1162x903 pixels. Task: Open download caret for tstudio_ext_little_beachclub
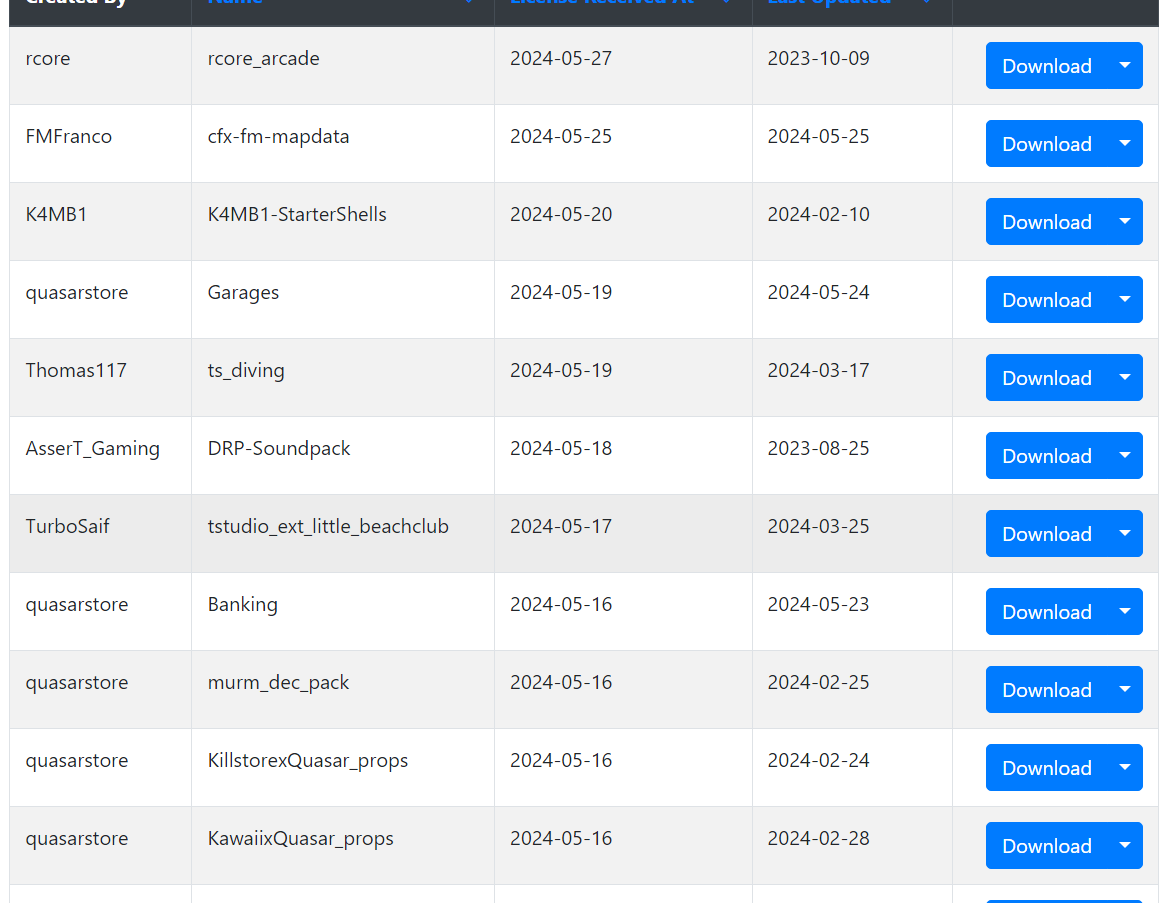(x=1125, y=533)
